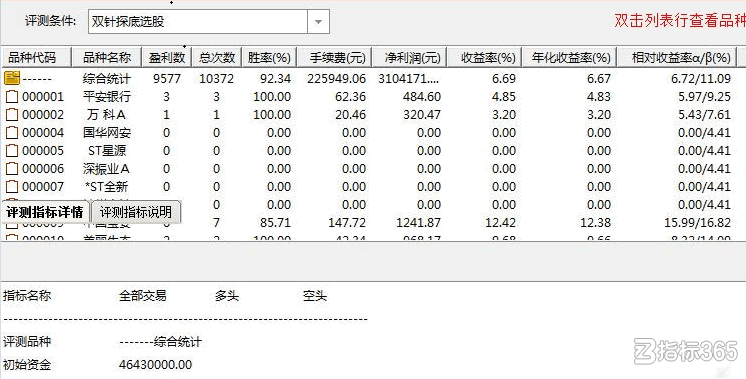
Task: Click win count 9577 in the summary row
Action: tap(167, 78)
